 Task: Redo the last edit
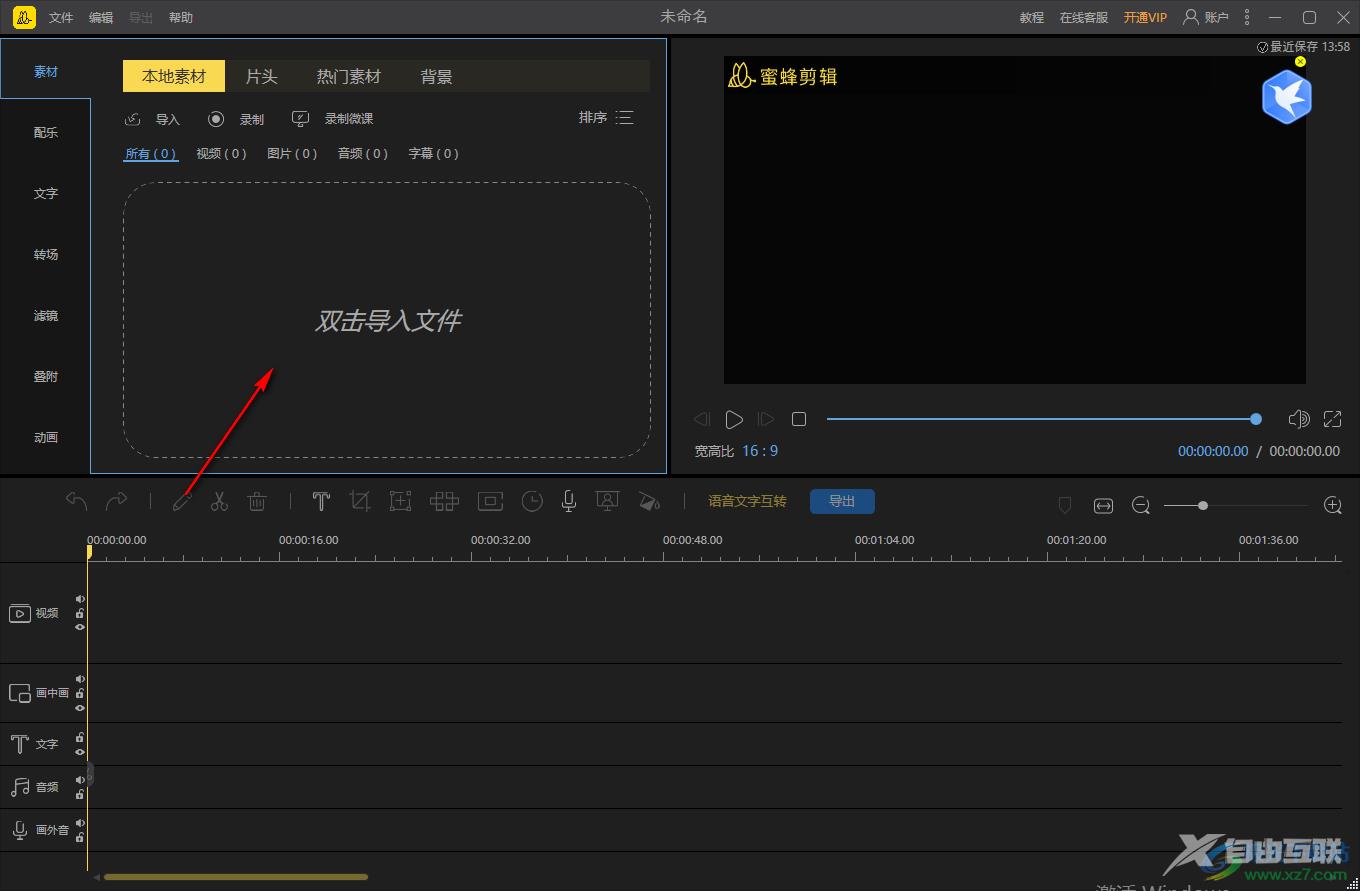pyautogui.click(x=117, y=501)
